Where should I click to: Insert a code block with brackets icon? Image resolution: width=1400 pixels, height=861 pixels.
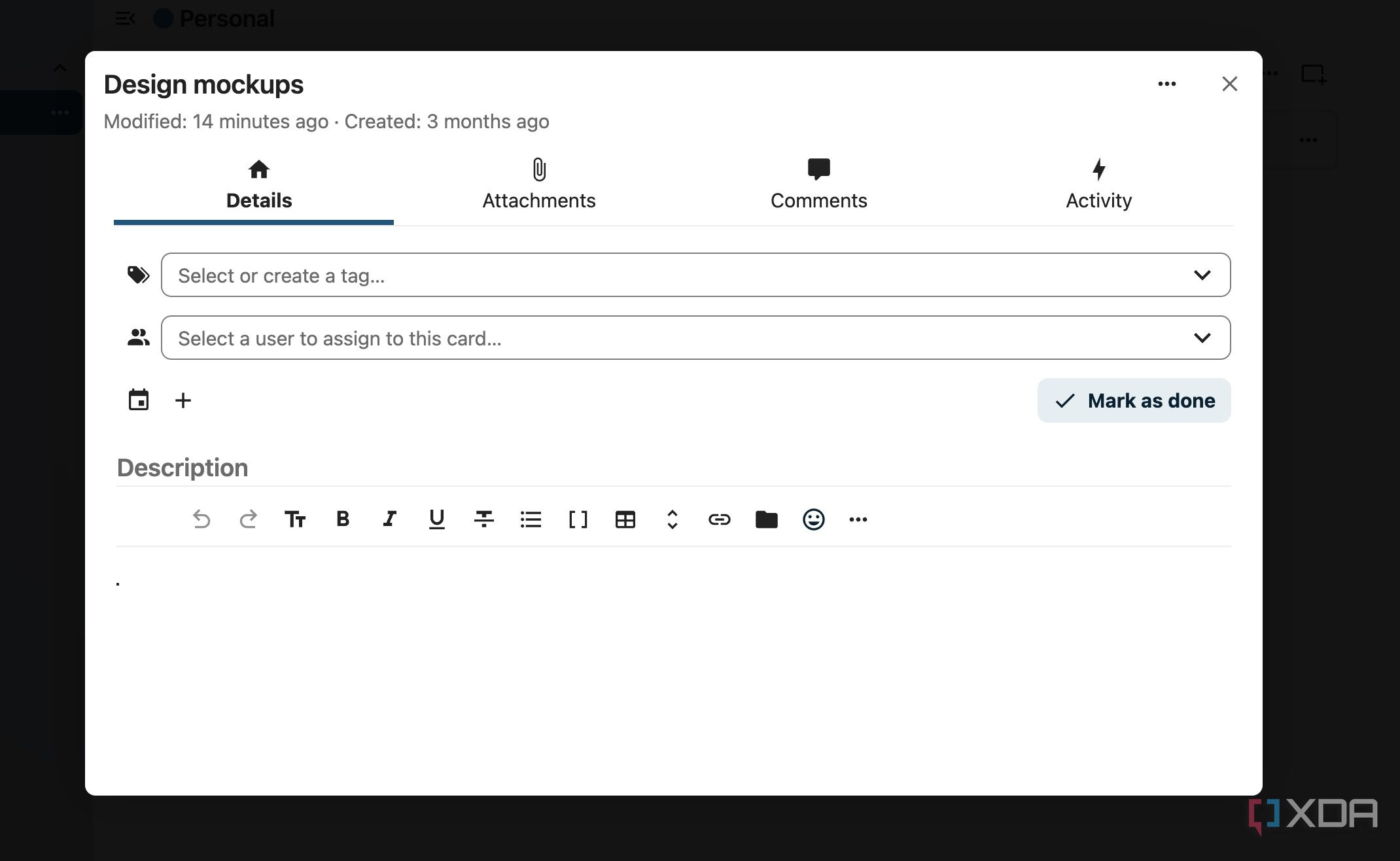[578, 519]
